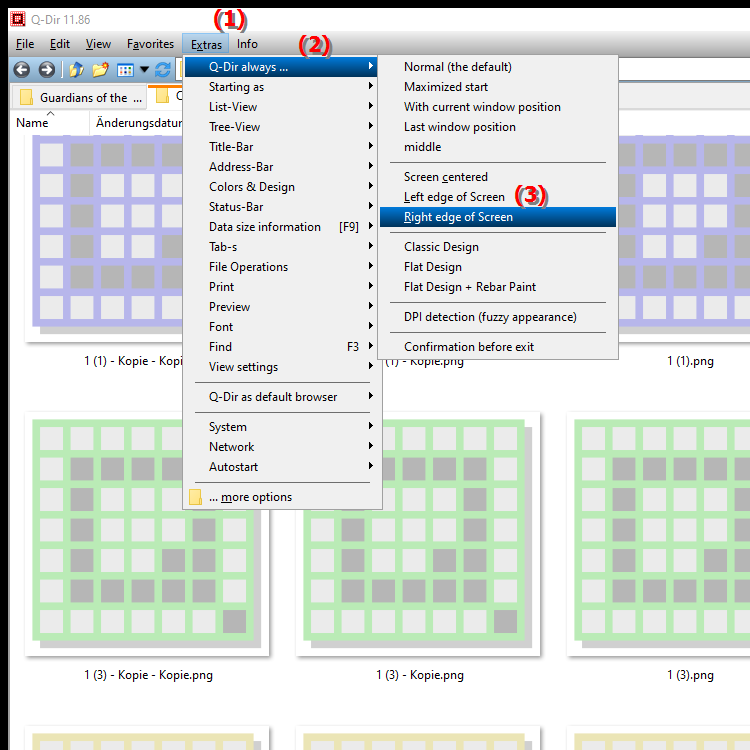Toggle DPI detection (fuzzy appearance)

(x=497, y=317)
